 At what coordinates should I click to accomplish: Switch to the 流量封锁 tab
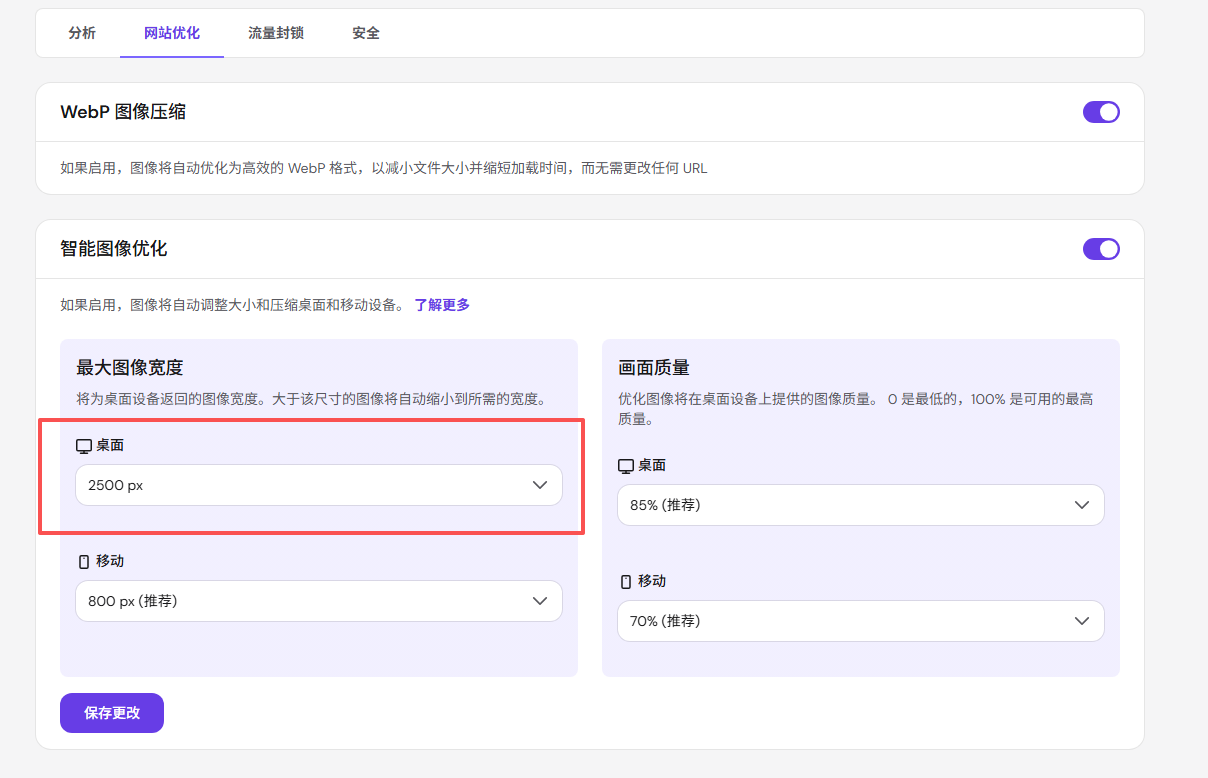(276, 33)
